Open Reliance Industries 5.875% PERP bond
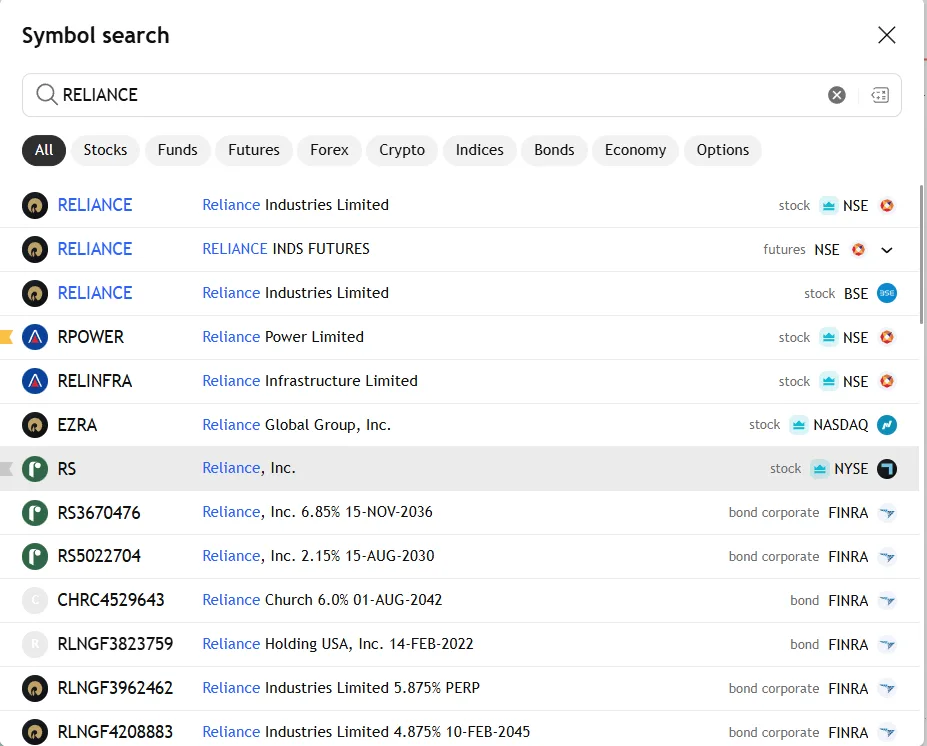 459,689
